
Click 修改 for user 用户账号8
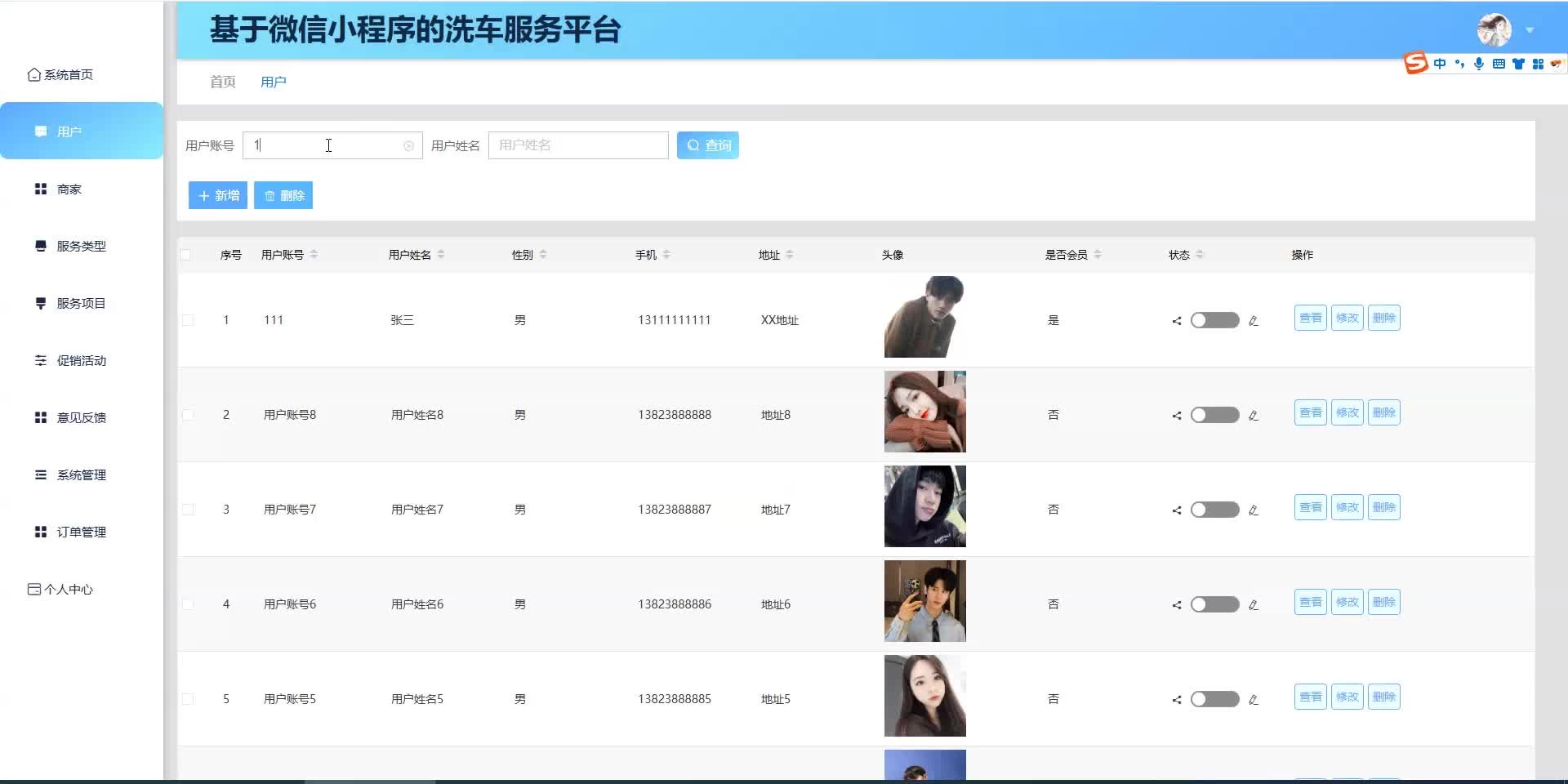[x=1347, y=412]
